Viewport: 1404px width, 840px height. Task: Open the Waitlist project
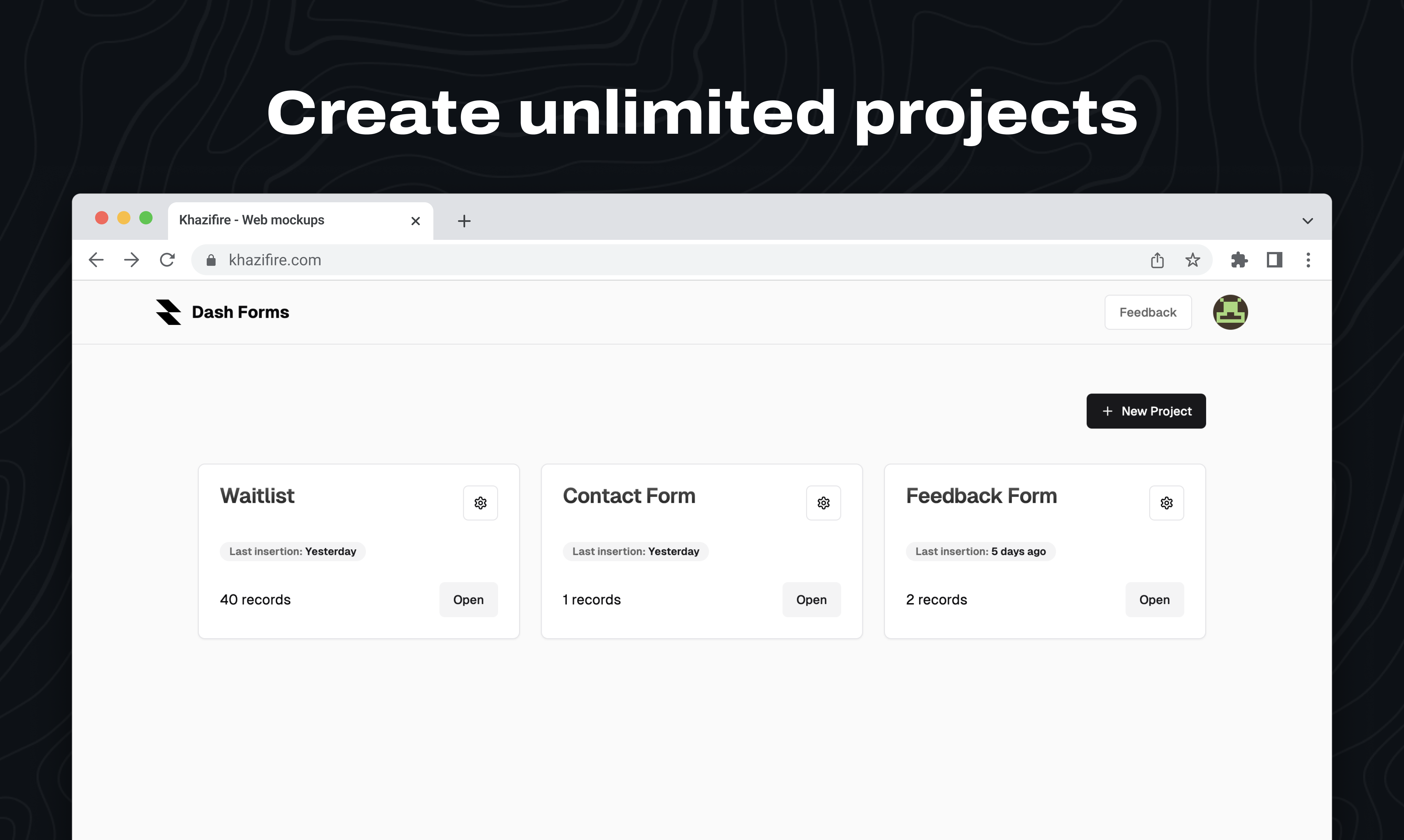pos(468,599)
